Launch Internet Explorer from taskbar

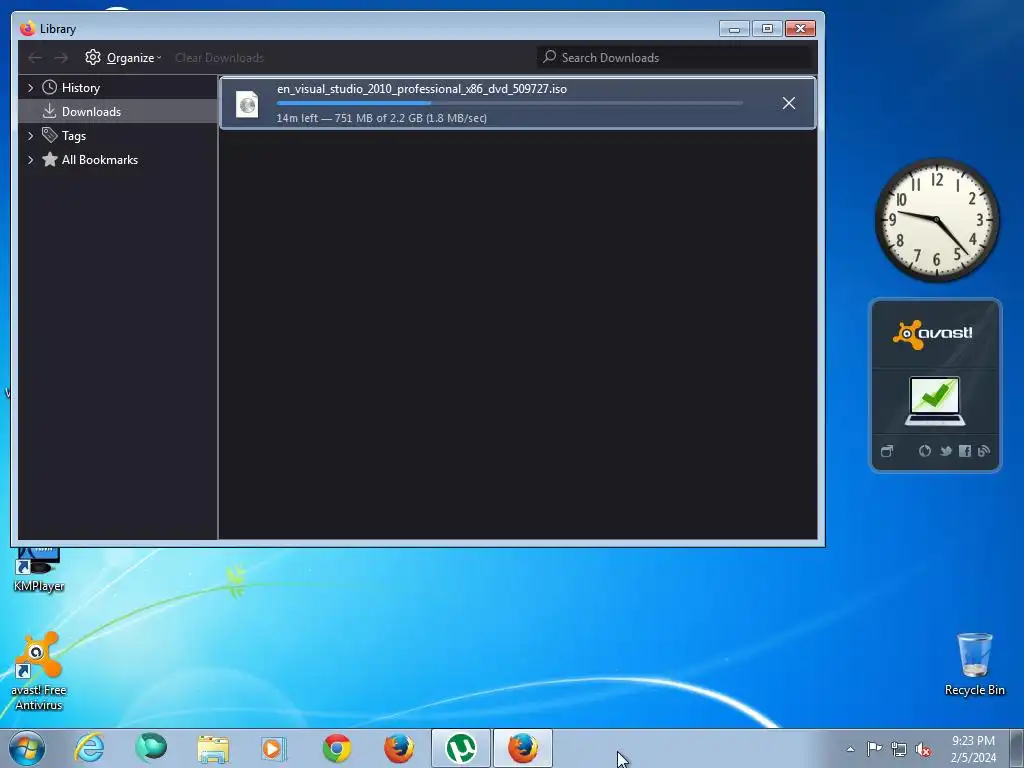pyautogui.click(x=89, y=748)
